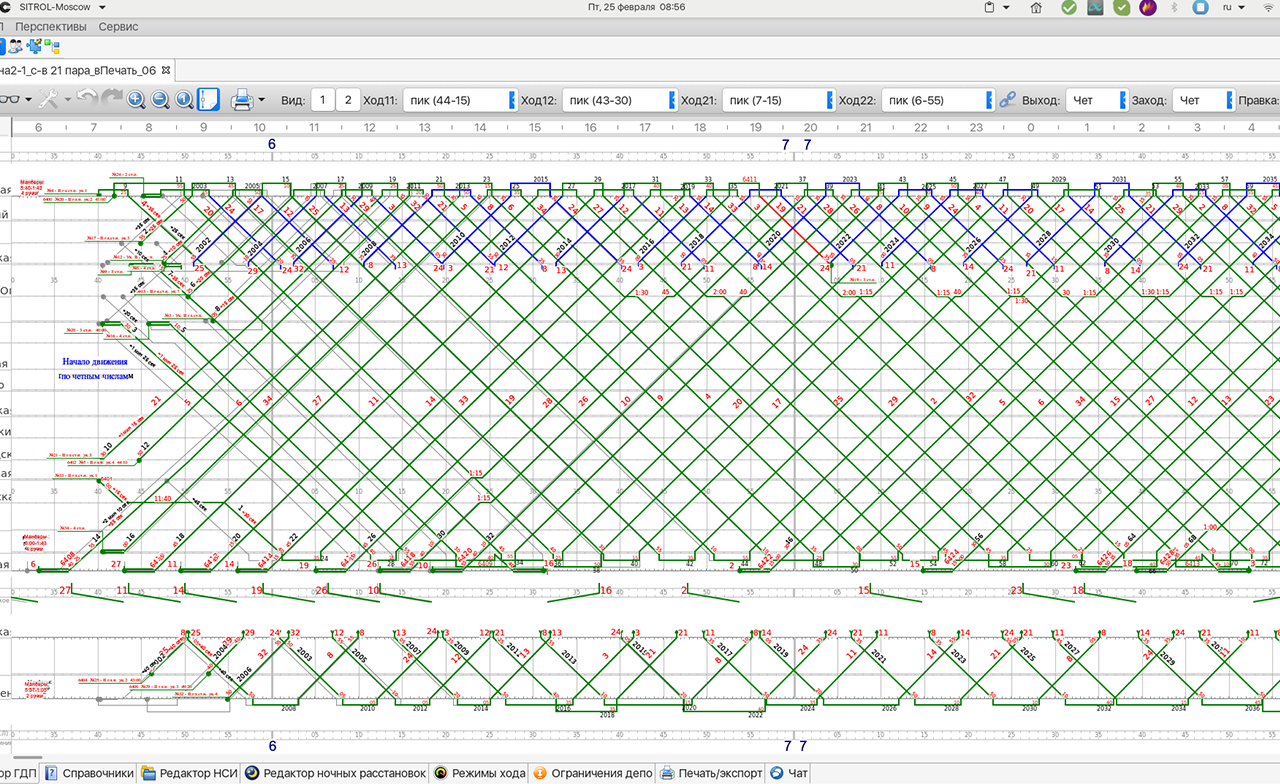Click the horizontal scrollbar thumb below the graph
Viewport: 1280px width, 784px height.
[27, 759]
